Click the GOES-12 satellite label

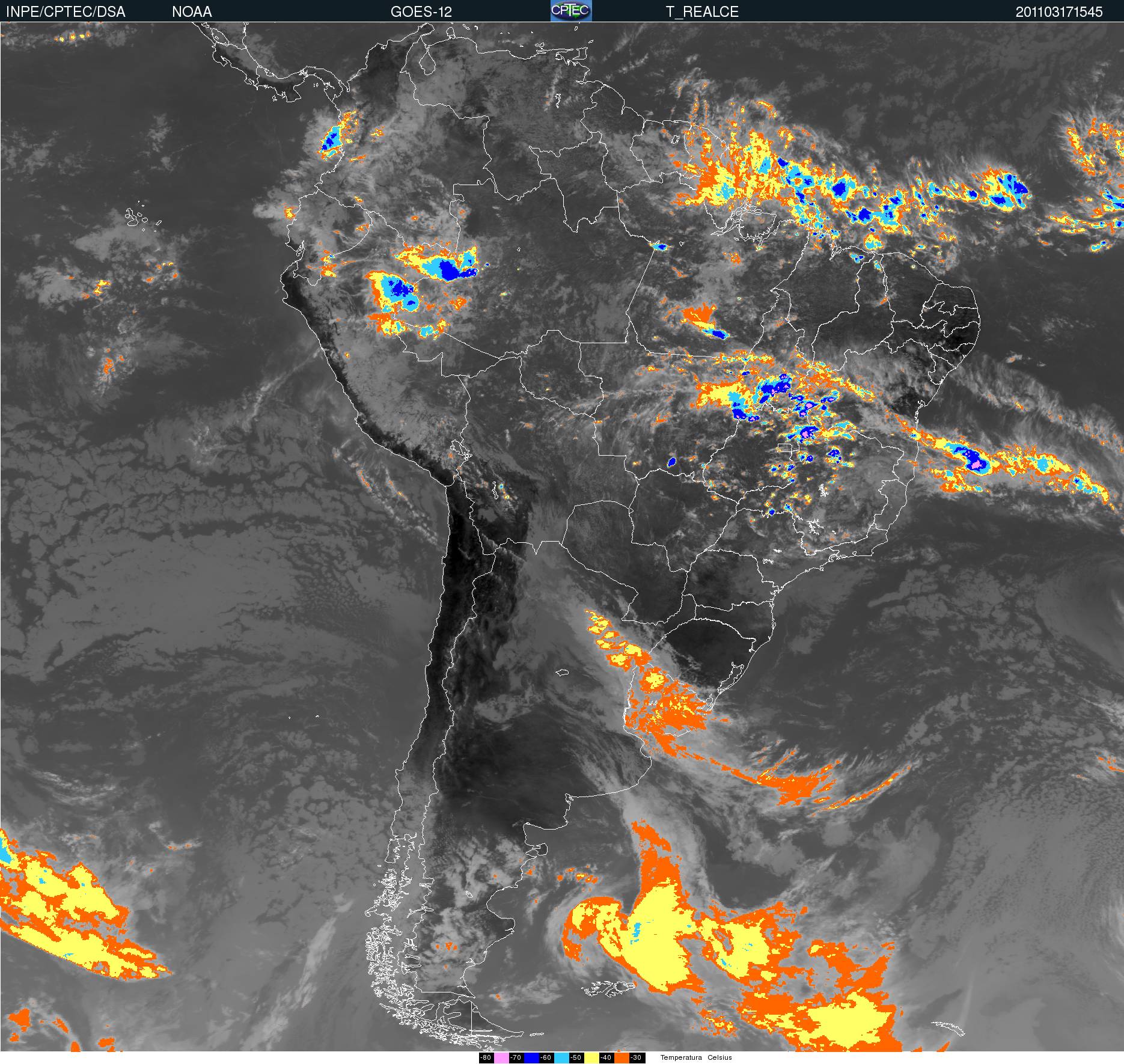pos(421,12)
